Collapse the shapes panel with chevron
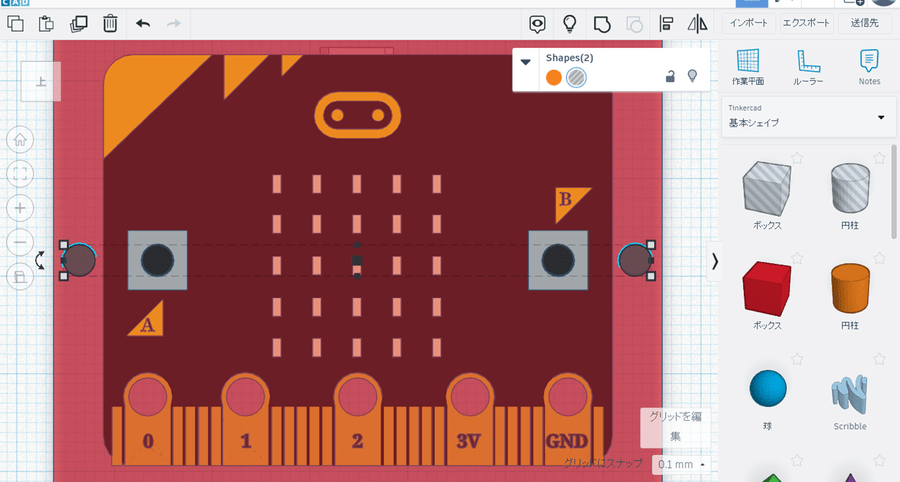 (x=714, y=262)
